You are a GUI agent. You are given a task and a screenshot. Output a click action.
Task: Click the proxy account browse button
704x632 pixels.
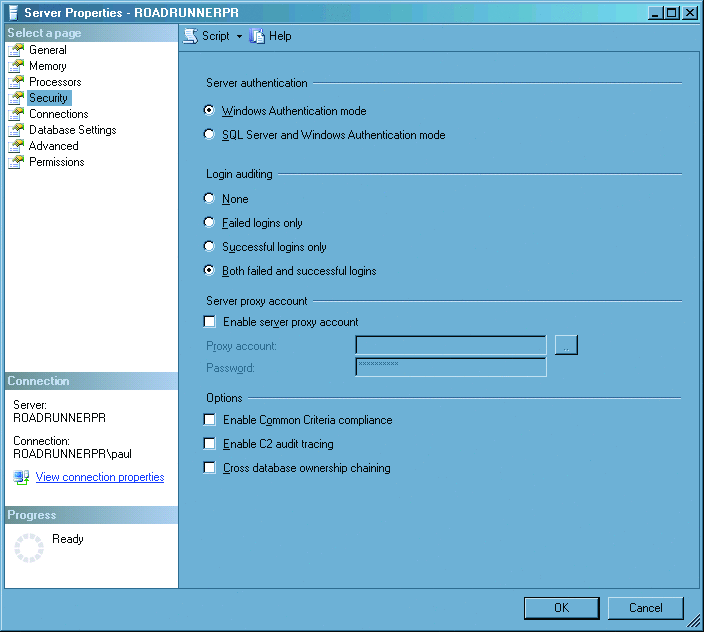[566, 345]
